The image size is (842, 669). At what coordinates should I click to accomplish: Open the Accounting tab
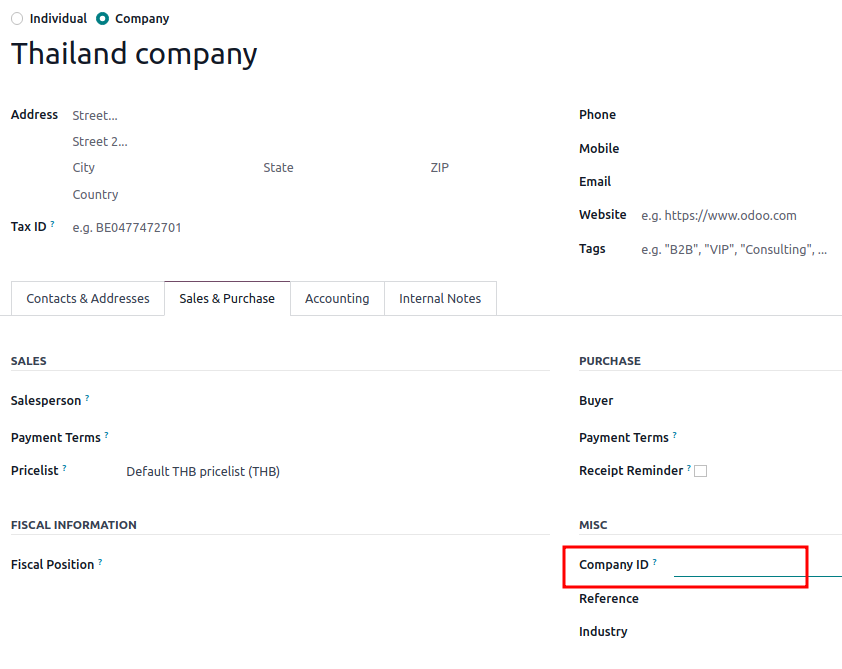pos(337,299)
